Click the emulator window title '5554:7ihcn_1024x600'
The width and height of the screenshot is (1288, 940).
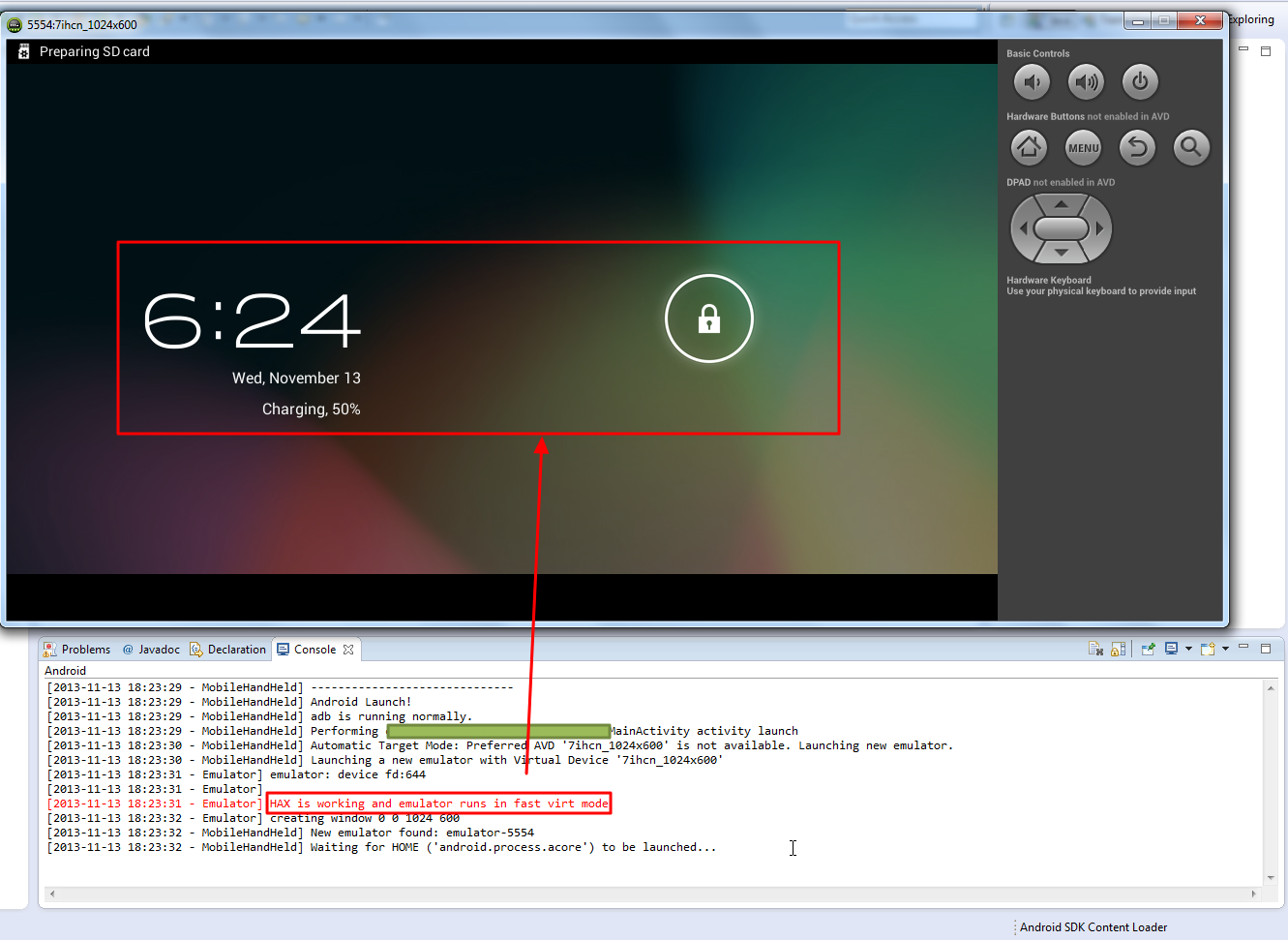pyautogui.click(x=82, y=24)
